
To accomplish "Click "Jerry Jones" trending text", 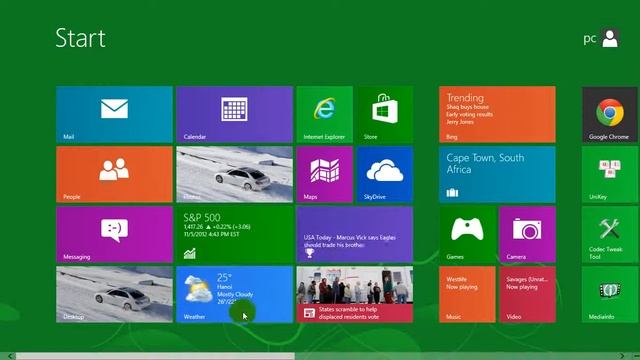I will coord(460,122).
